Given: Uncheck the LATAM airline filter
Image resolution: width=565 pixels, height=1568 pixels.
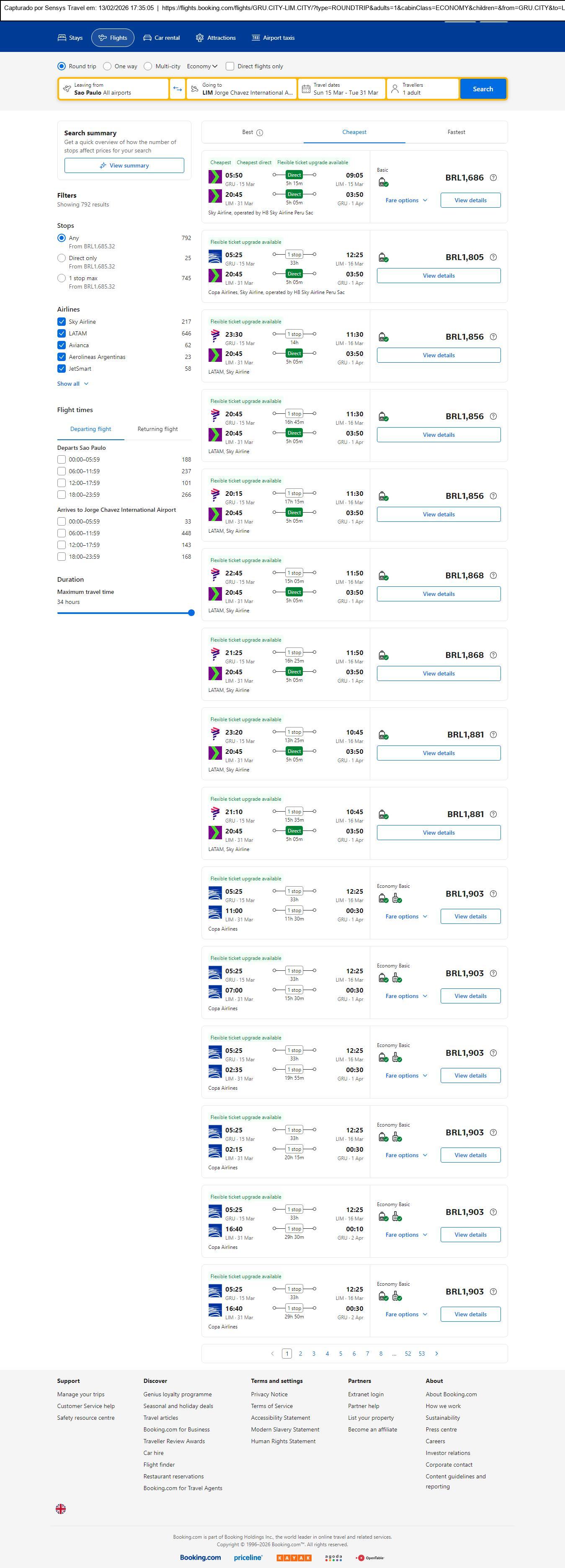Looking at the screenshot, I should (x=62, y=333).
